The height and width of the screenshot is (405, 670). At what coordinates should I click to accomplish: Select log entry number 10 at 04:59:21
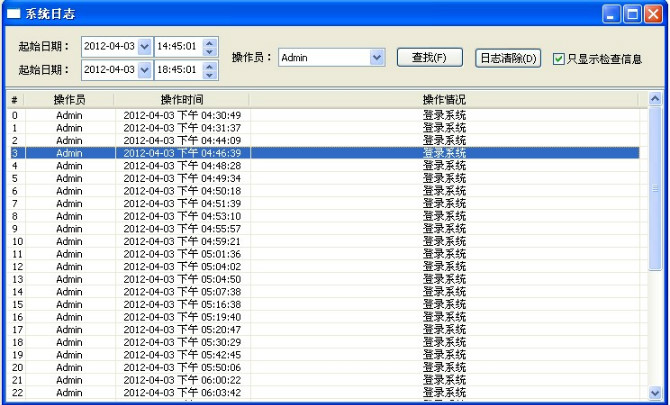pos(181,242)
